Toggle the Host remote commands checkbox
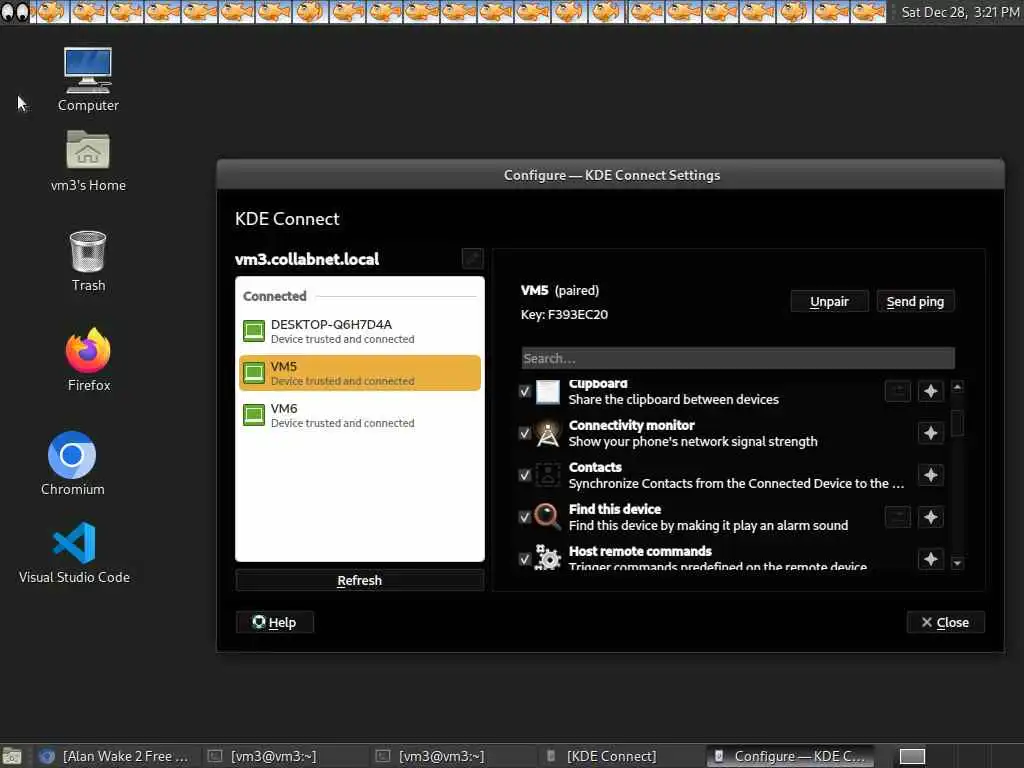This screenshot has height=768, width=1024. pos(524,559)
